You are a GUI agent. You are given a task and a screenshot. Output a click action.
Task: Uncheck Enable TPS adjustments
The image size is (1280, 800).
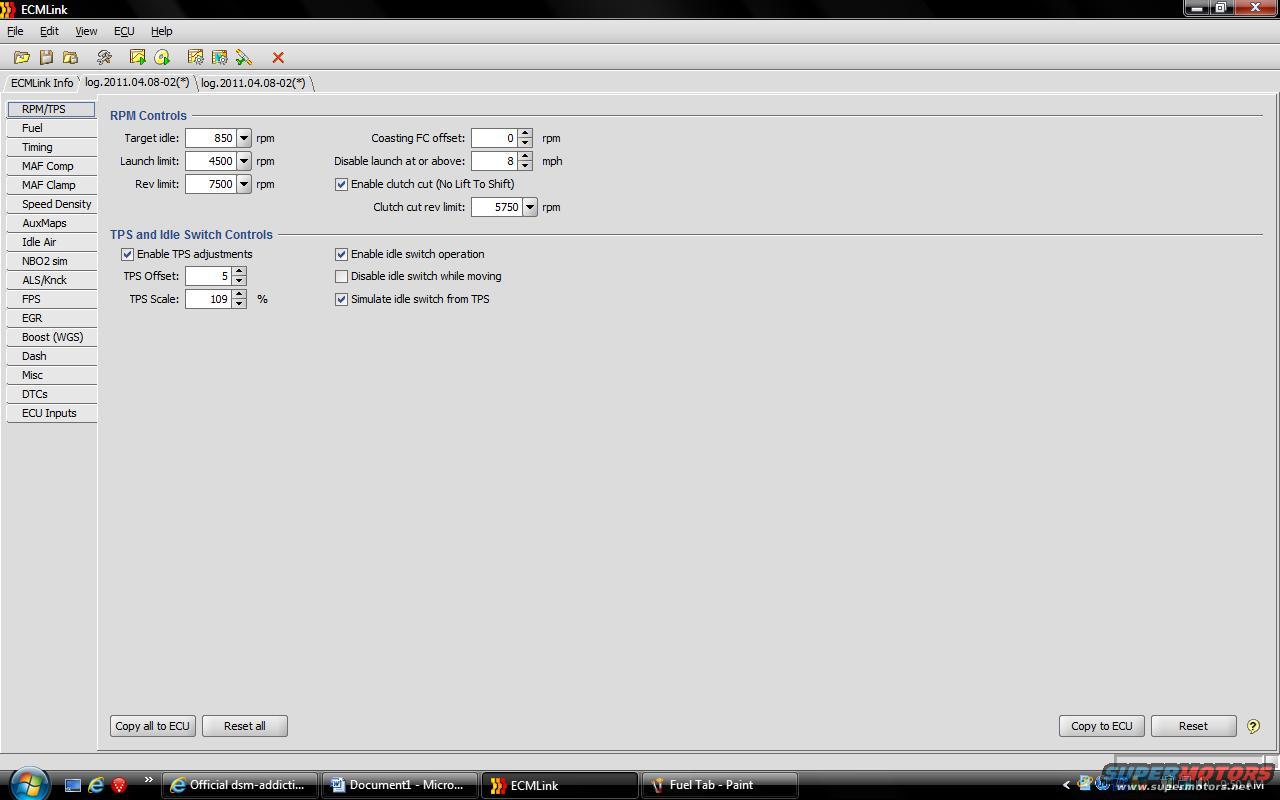(x=127, y=254)
